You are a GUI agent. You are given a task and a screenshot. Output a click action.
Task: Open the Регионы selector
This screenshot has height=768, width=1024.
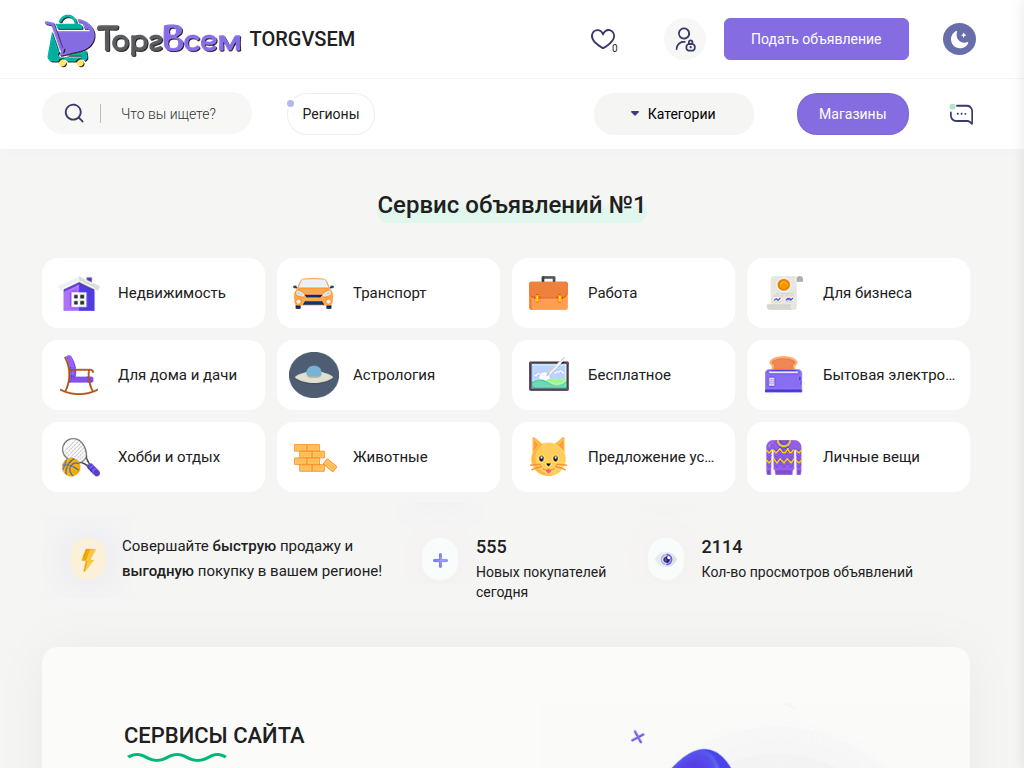[330, 113]
